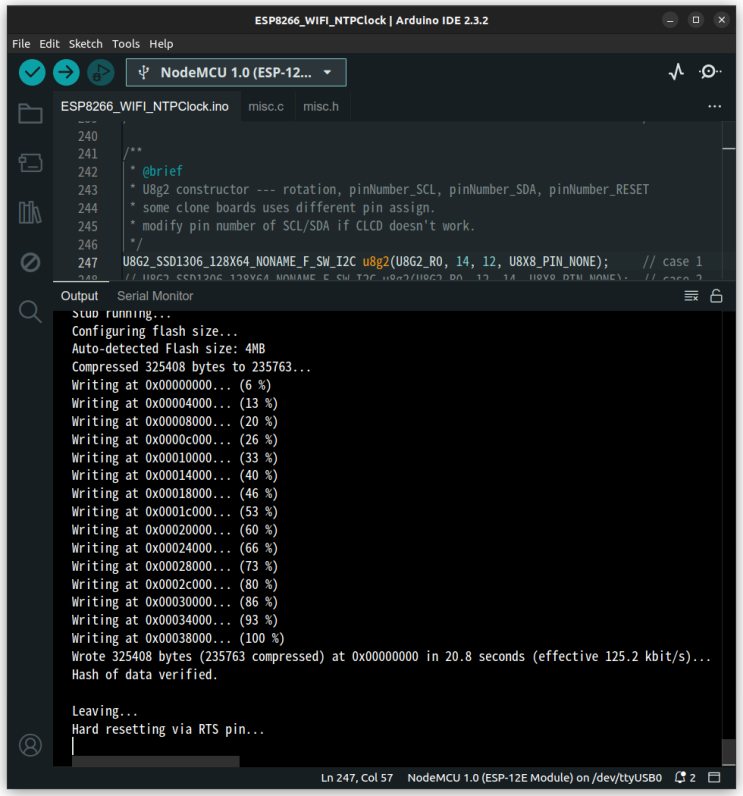Upload the sketch with the arrow button
The height and width of the screenshot is (796, 743).
[x=66, y=72]
